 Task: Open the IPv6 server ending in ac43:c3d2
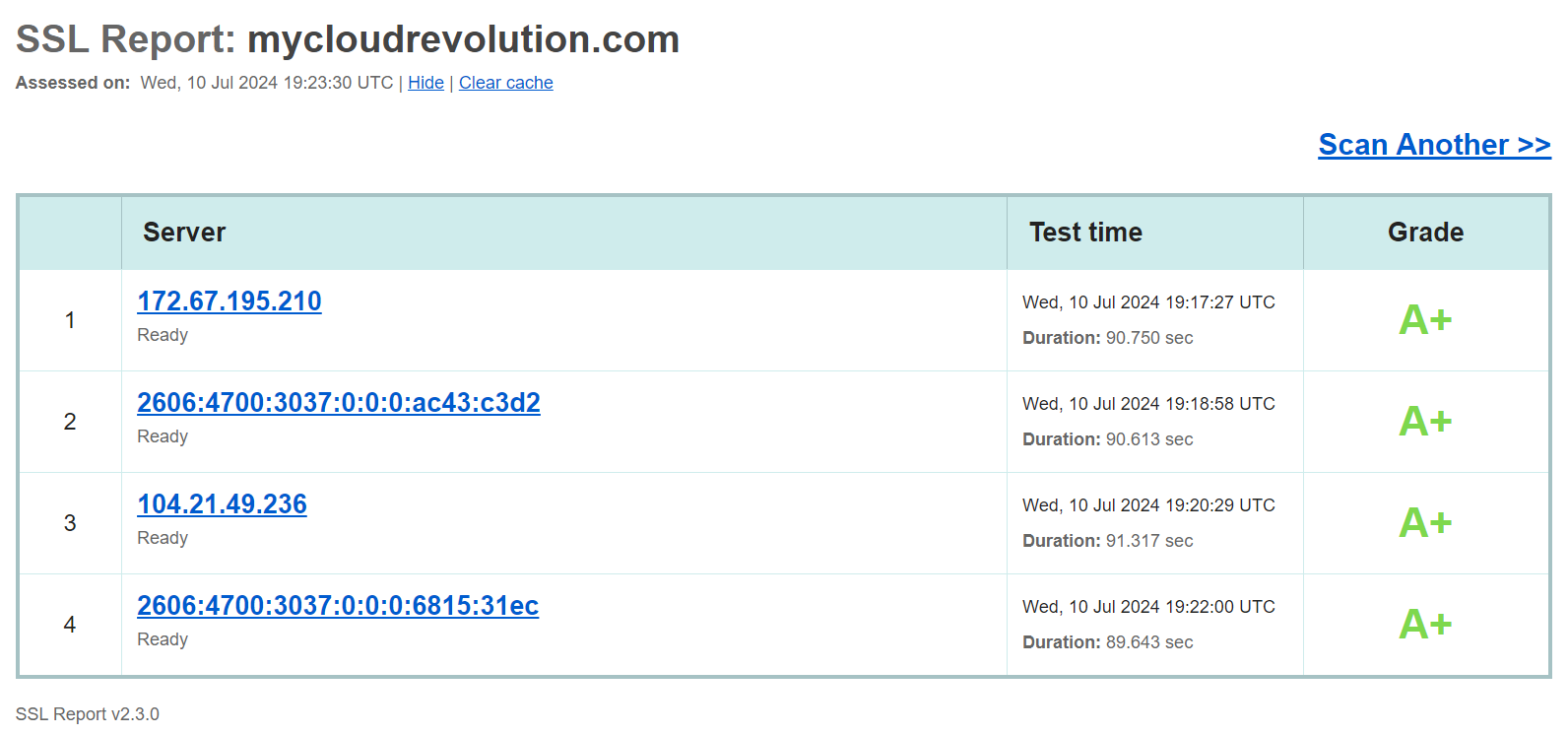[339, 403]
